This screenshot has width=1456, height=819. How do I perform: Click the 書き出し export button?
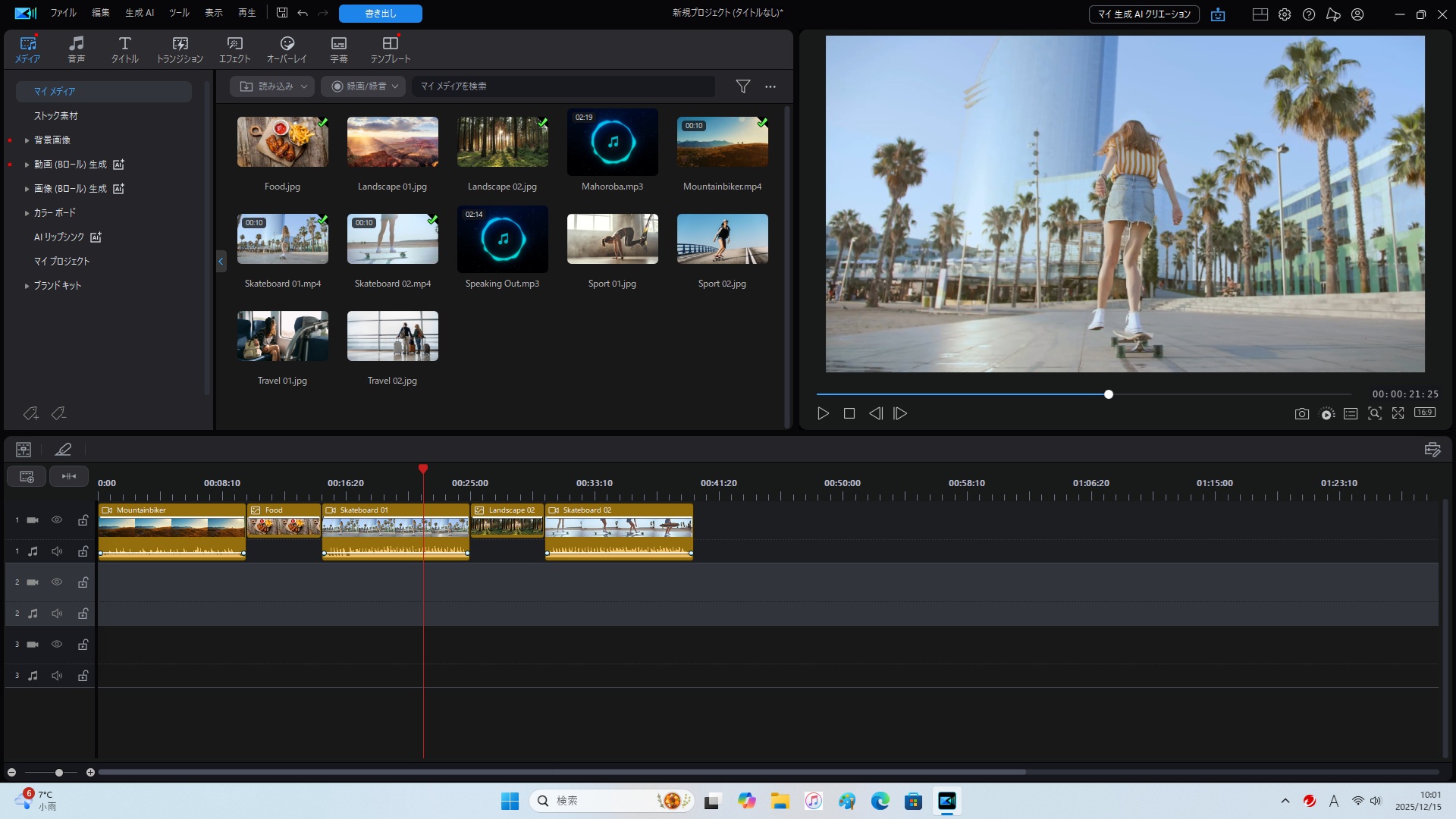click(x=380, y=14)
